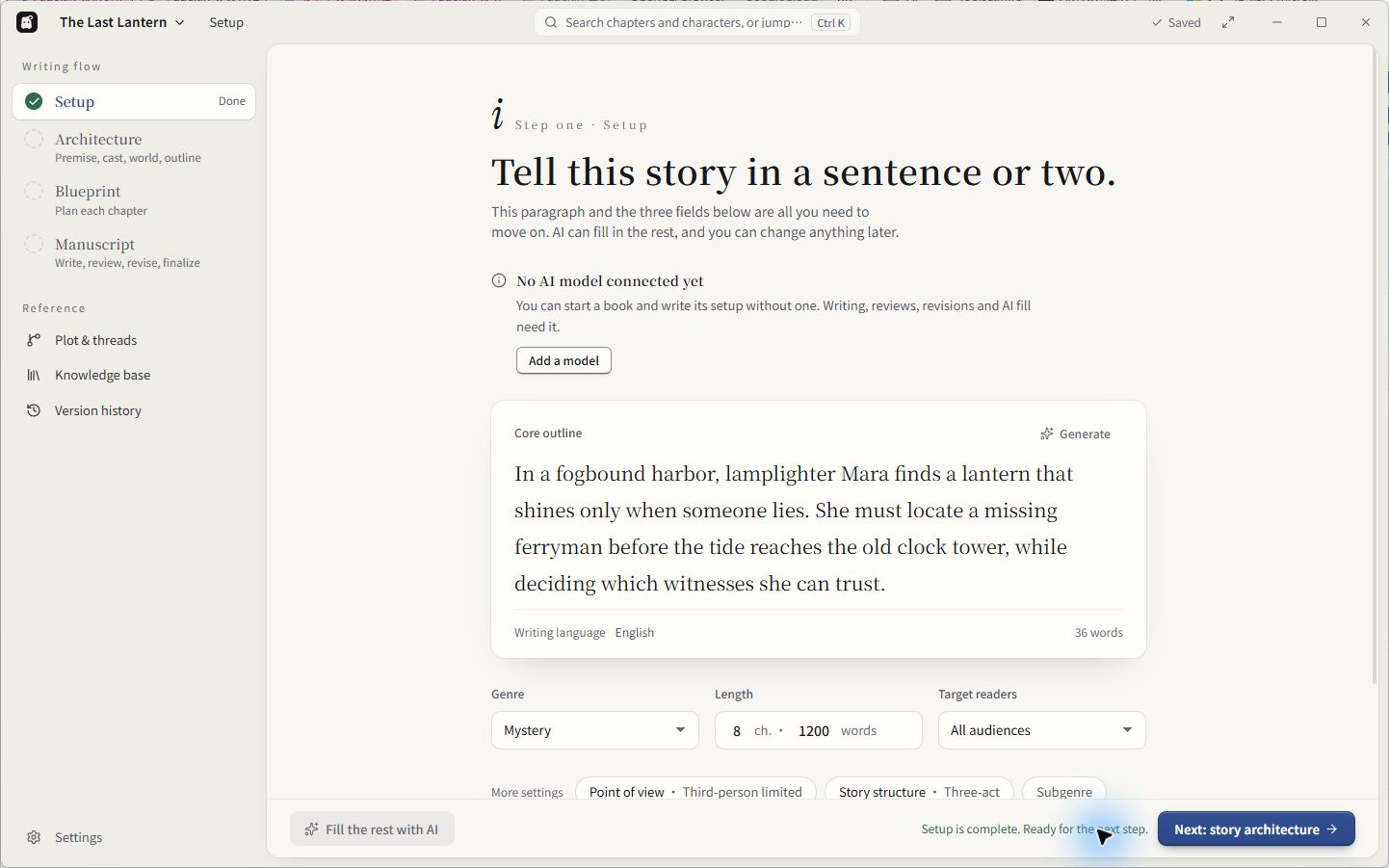Open Point of view setting chip
The height and width of the screenshot is (868, 1389).
point(695,792)
